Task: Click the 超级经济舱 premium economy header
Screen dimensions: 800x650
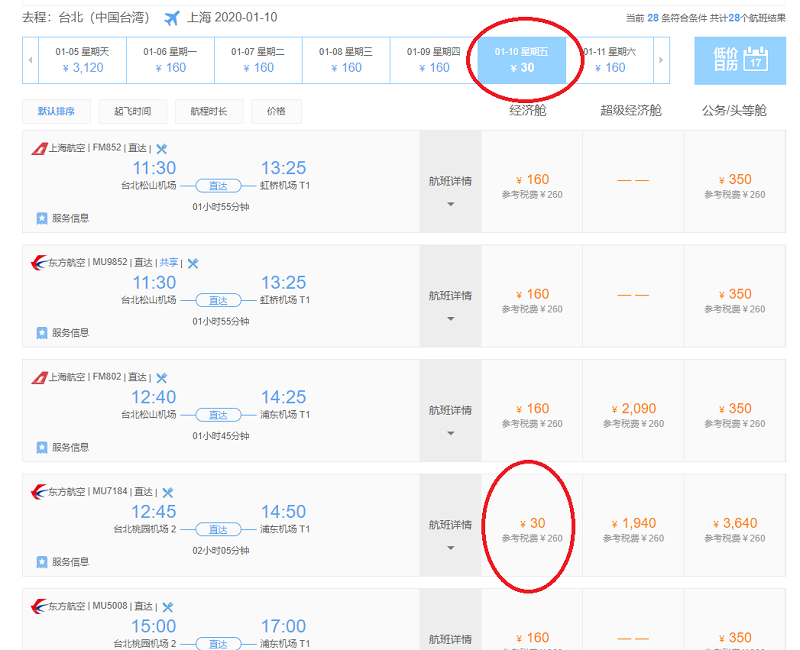Action: coord(631,110)
